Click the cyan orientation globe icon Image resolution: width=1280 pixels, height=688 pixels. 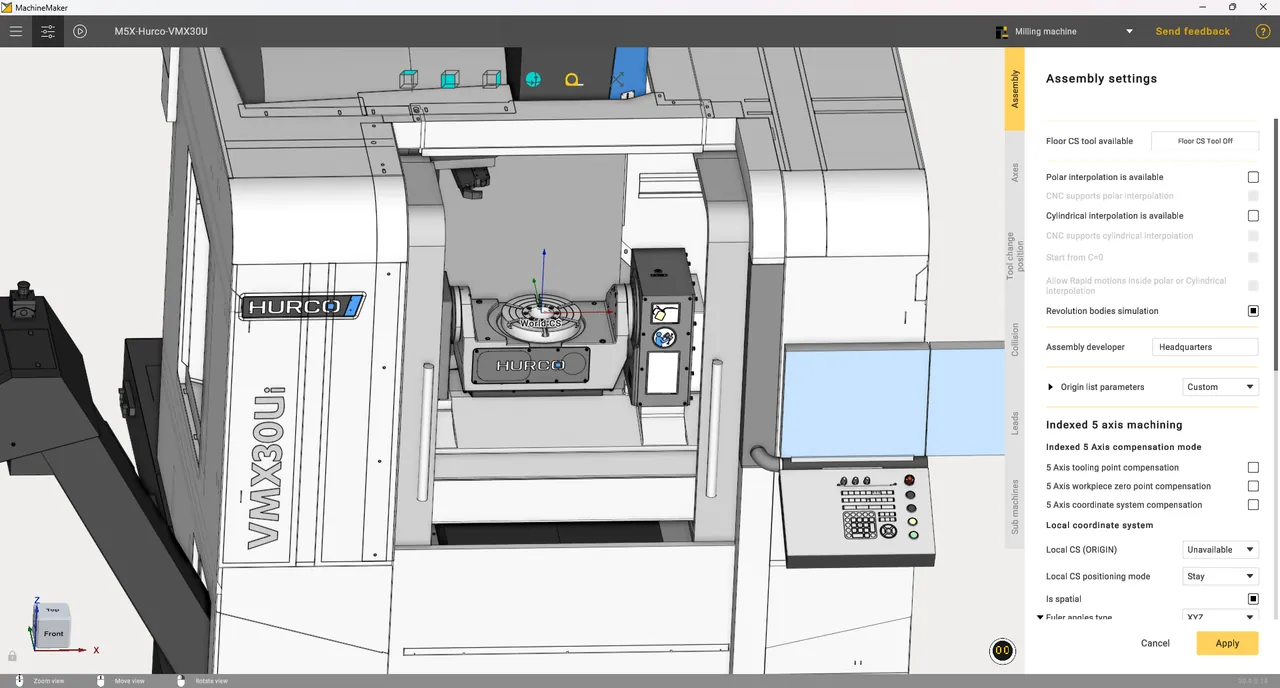pyautogui.click(x=533, y=79)
